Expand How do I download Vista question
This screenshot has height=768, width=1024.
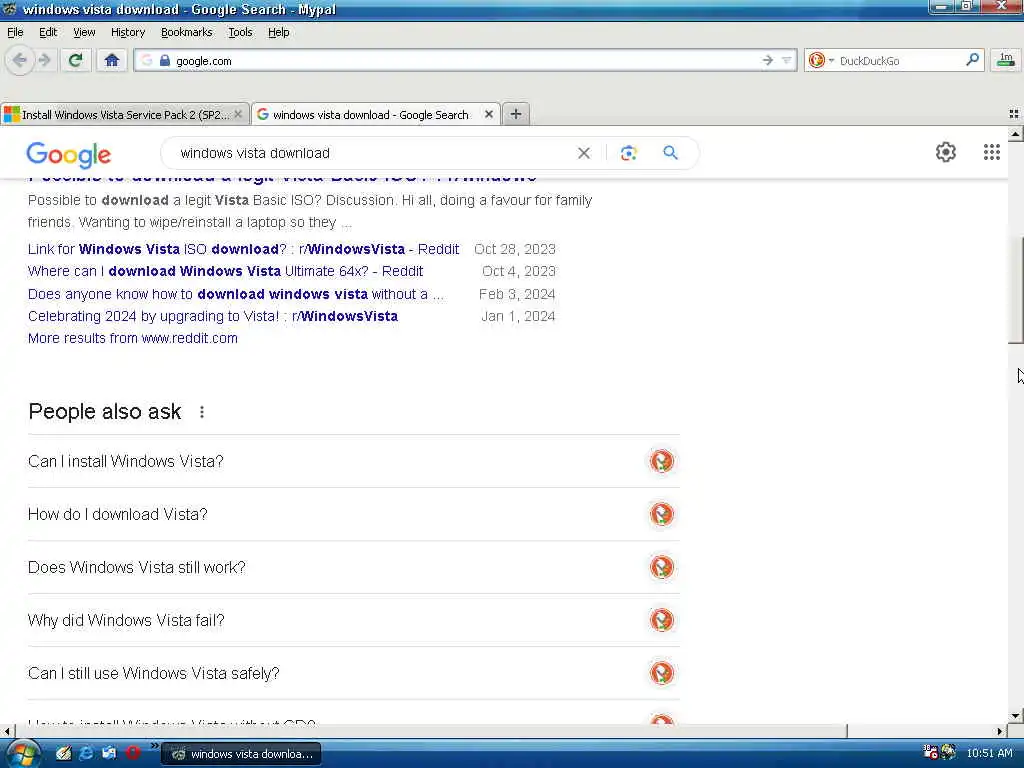tap(353, 514)
